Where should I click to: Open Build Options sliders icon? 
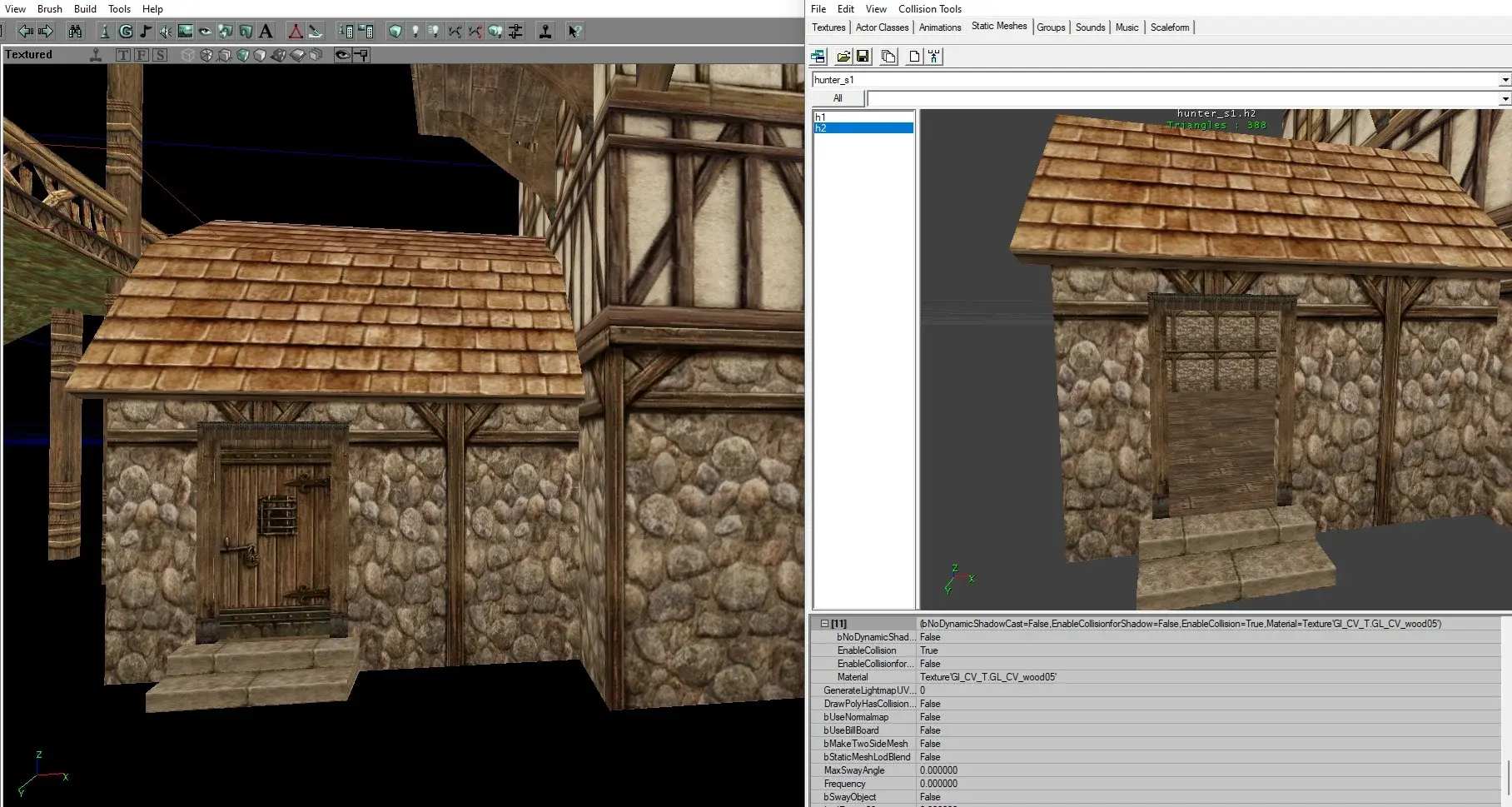point(515,32)
